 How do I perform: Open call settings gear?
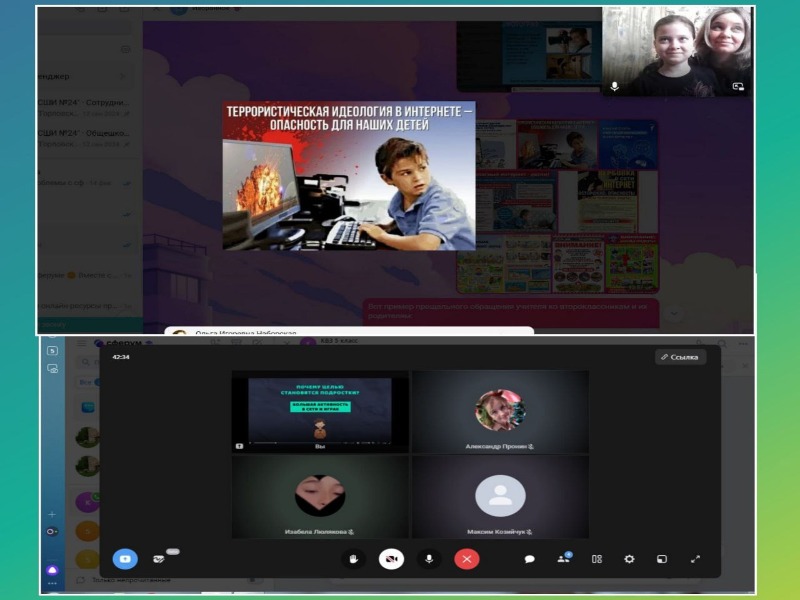(629, 559)
